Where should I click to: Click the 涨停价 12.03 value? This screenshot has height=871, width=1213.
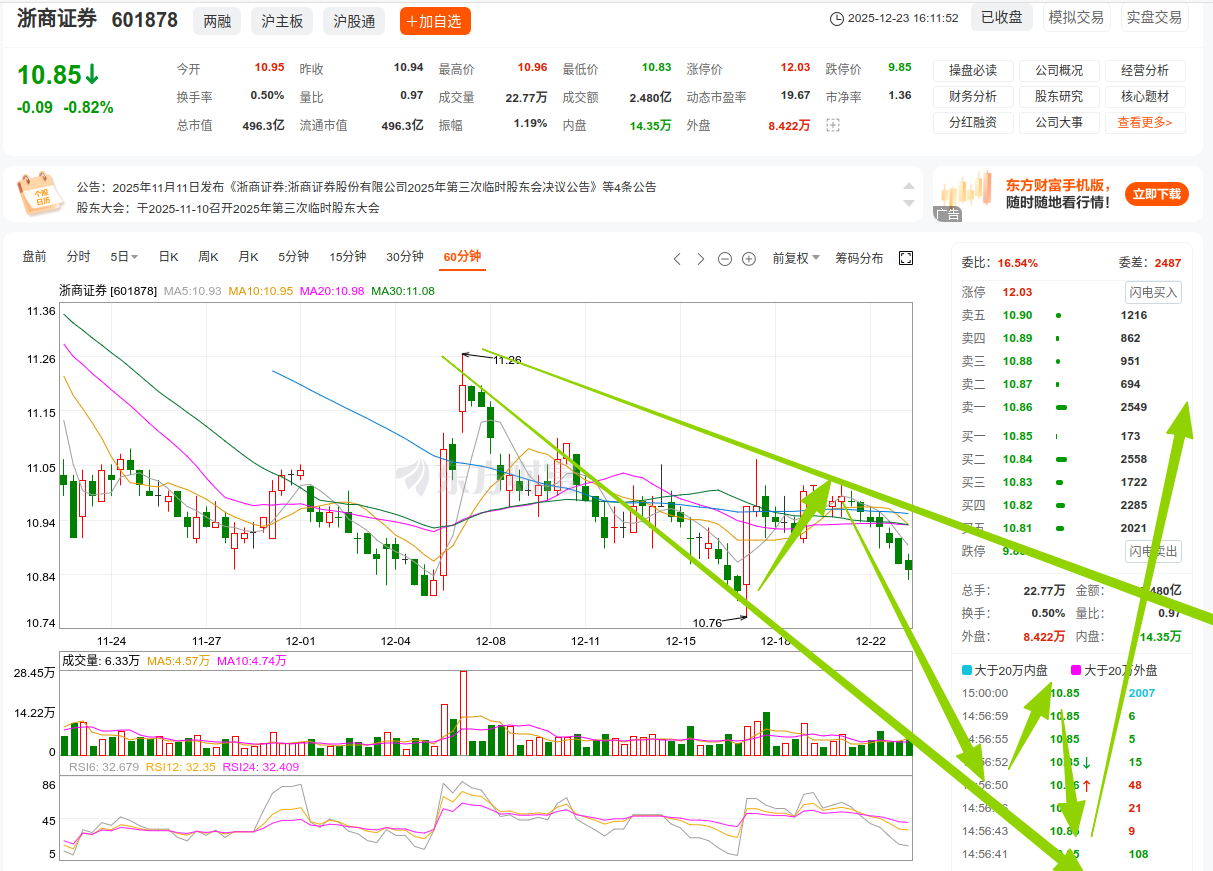point(795,68)
